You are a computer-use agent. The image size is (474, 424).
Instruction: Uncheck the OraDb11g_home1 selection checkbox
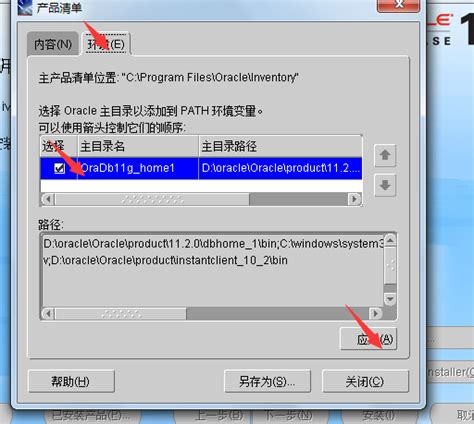pyautogui.click(x=60, y=168)
